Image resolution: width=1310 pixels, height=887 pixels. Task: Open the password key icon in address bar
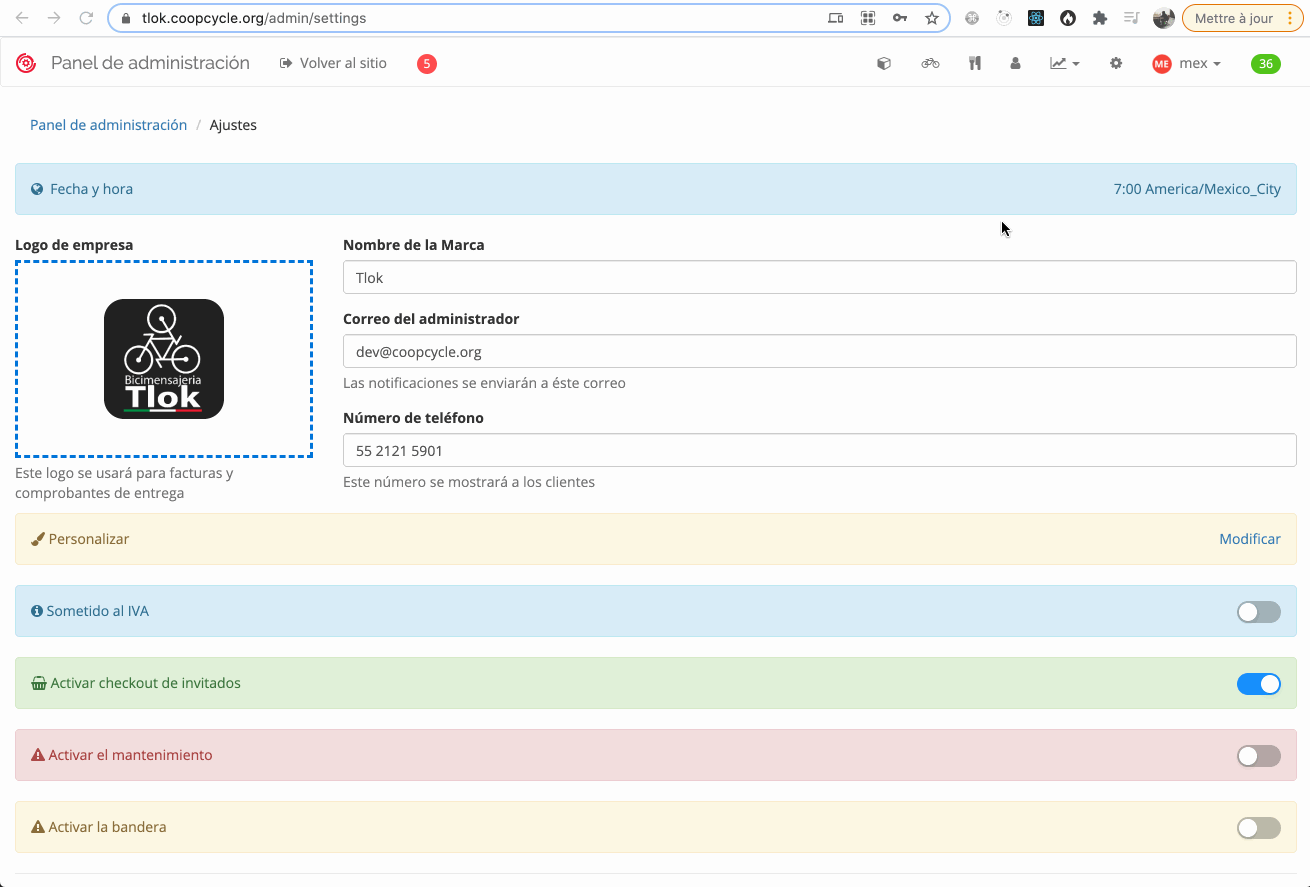pos(900,18)
